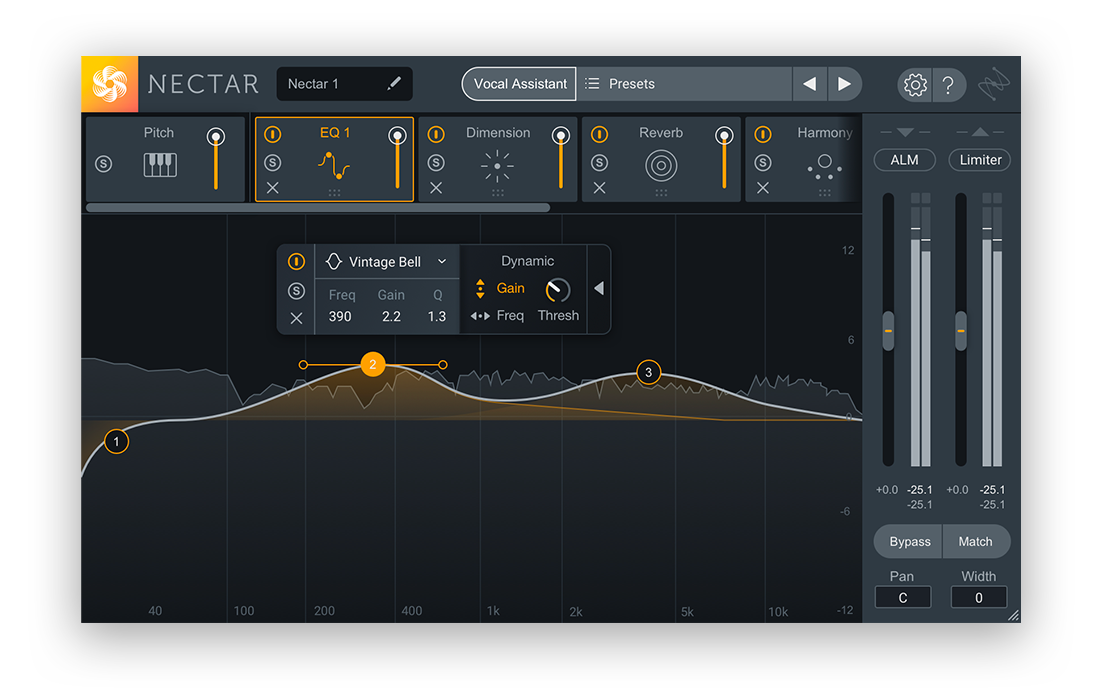Viewport: 1110px width, 700px height.
Task: Open the settings gear icon
Action: (x=914, y=85)
